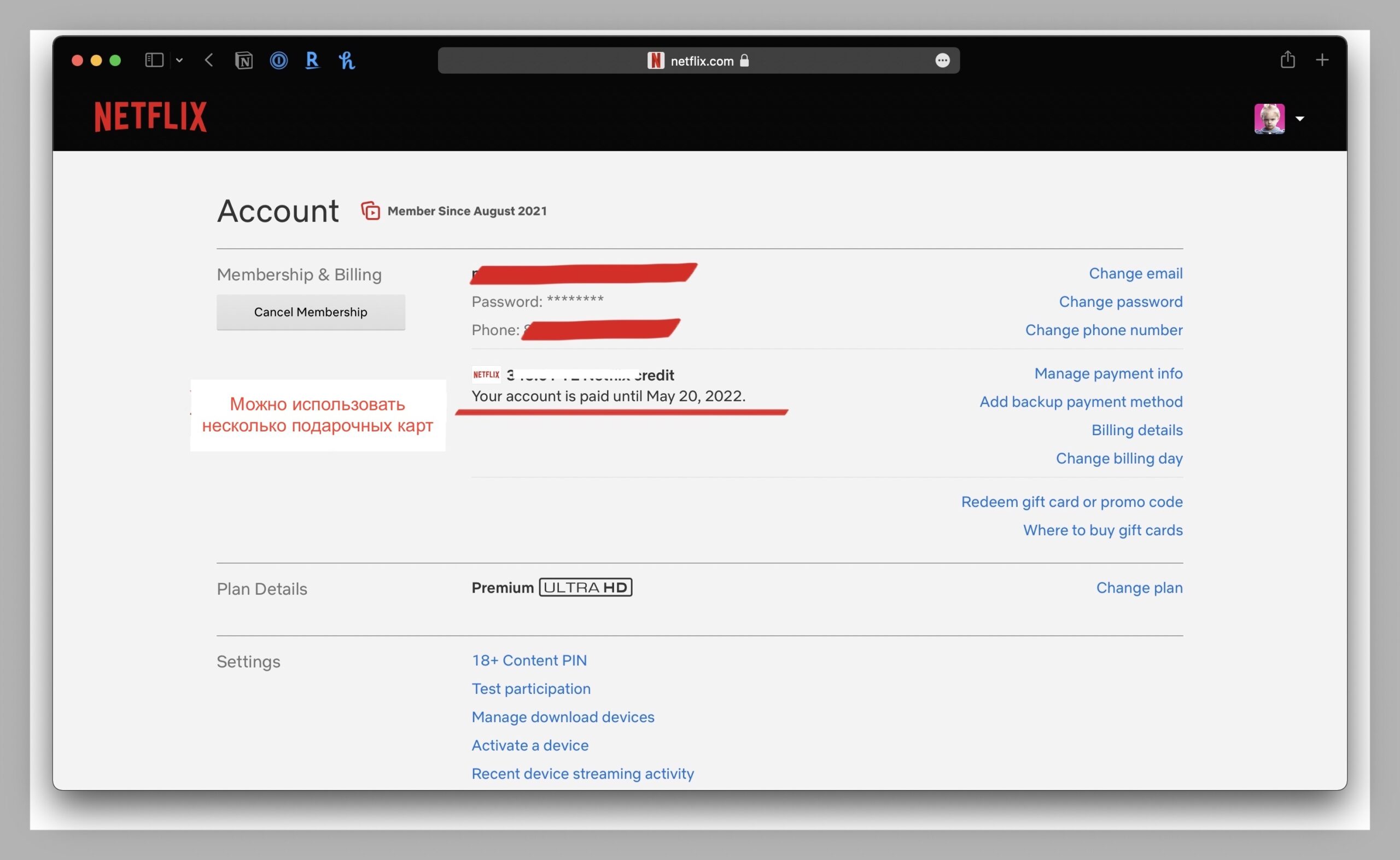
Task: Open 18+ Content PIN settings
Action: coord(529,660)
